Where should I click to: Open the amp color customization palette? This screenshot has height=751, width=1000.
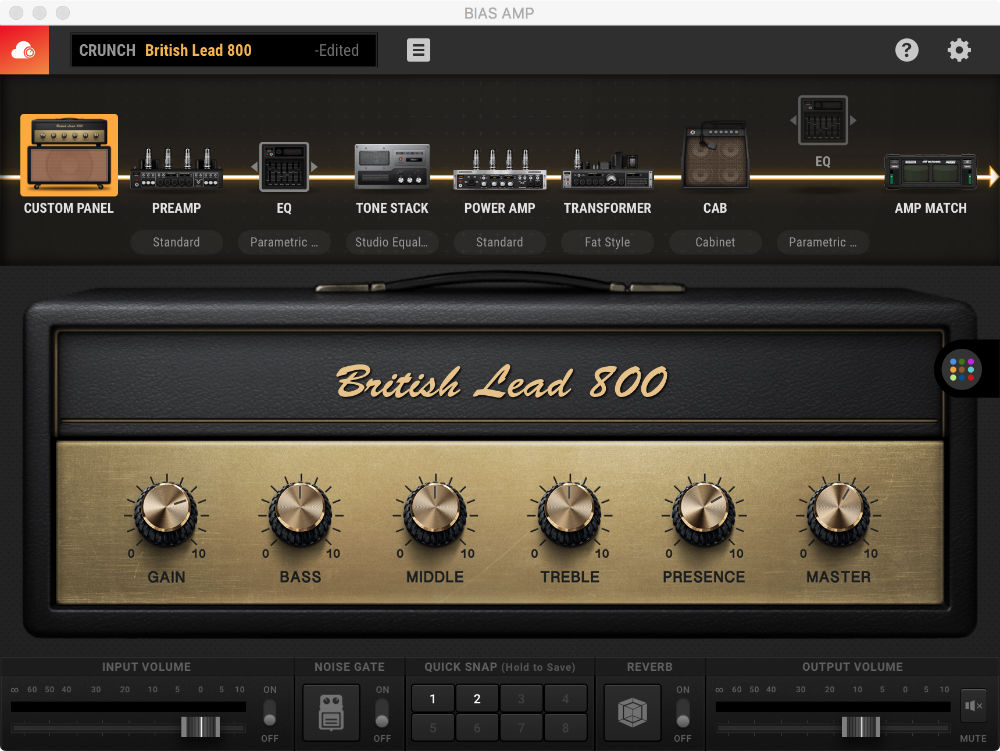[x=963, y=369]
